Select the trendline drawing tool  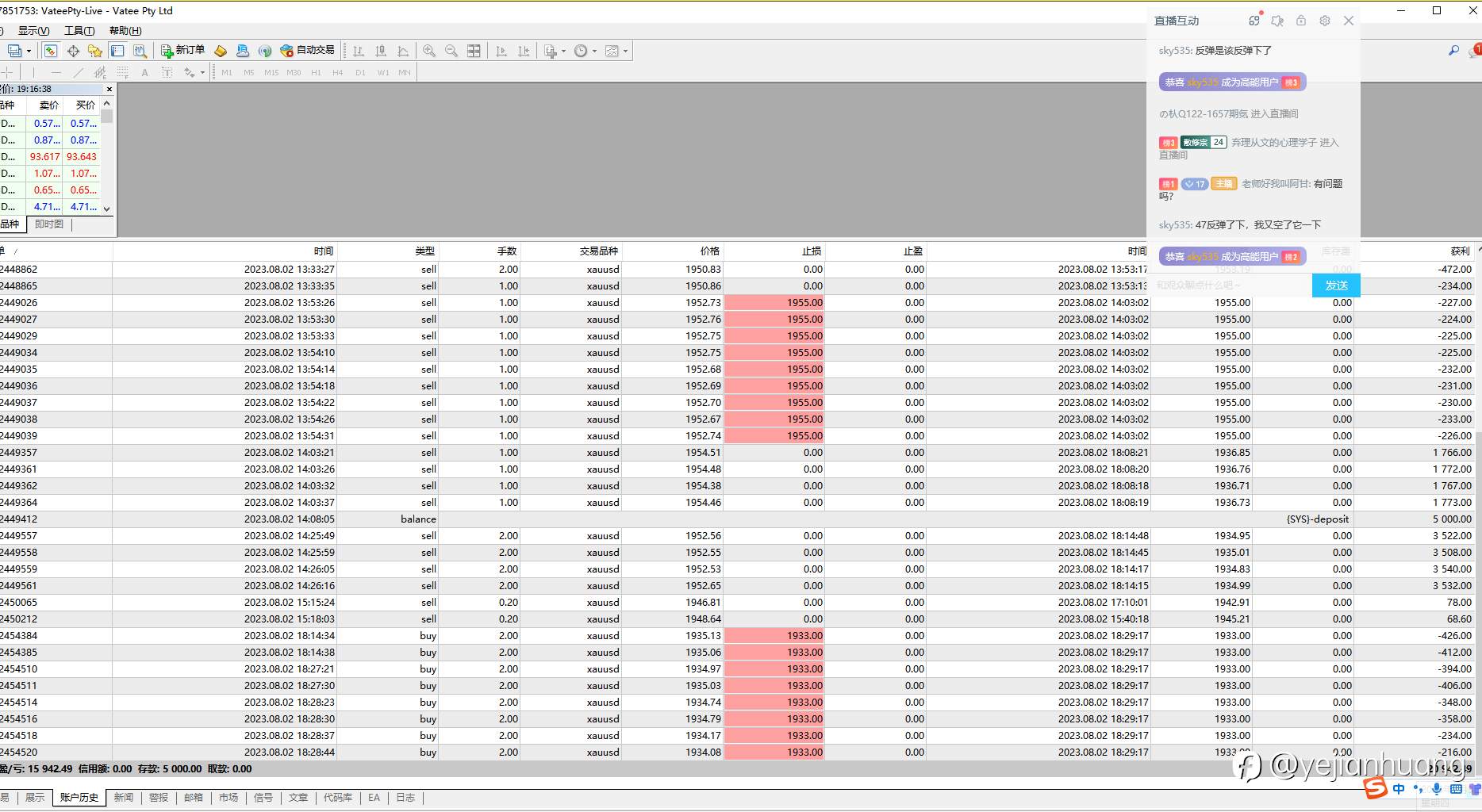point(78,72)
